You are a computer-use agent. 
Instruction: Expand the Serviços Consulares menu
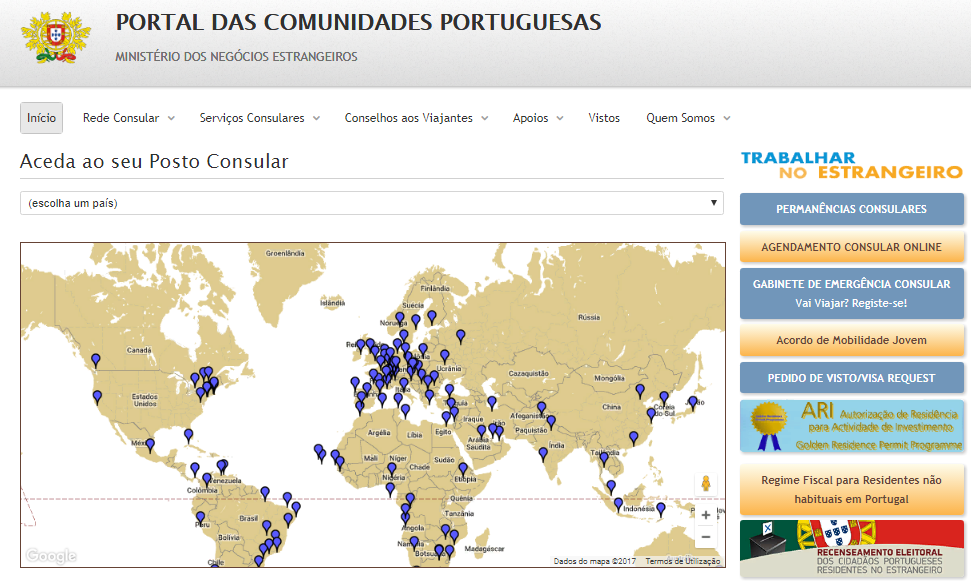259,118
